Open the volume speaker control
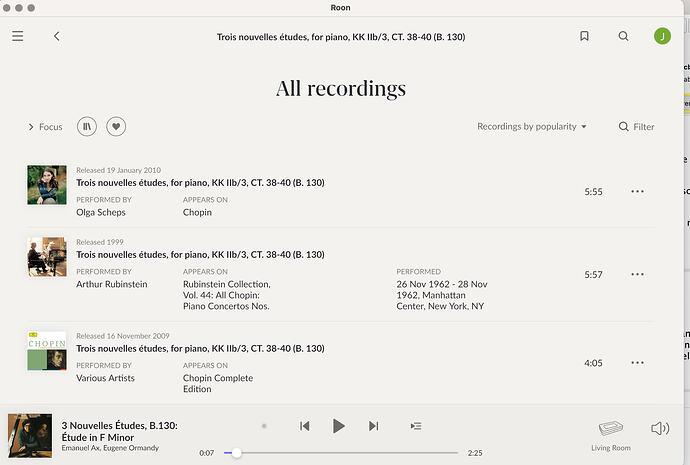690x465 pixels. [x=660, y=428]
